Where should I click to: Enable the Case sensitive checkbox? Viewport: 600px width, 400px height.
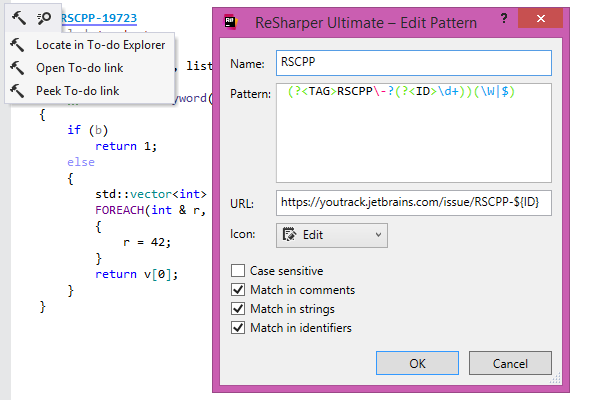238,270
